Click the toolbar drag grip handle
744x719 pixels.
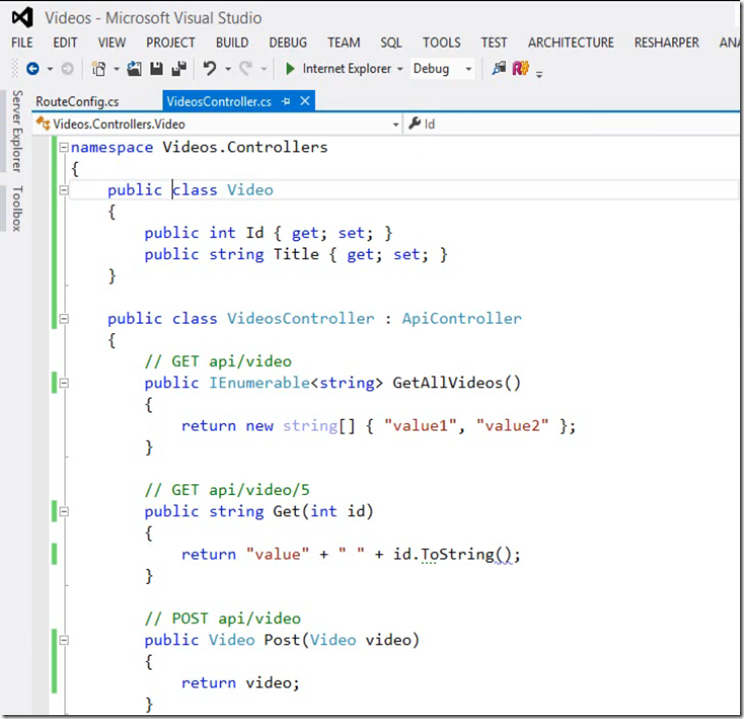coord(15,69)
